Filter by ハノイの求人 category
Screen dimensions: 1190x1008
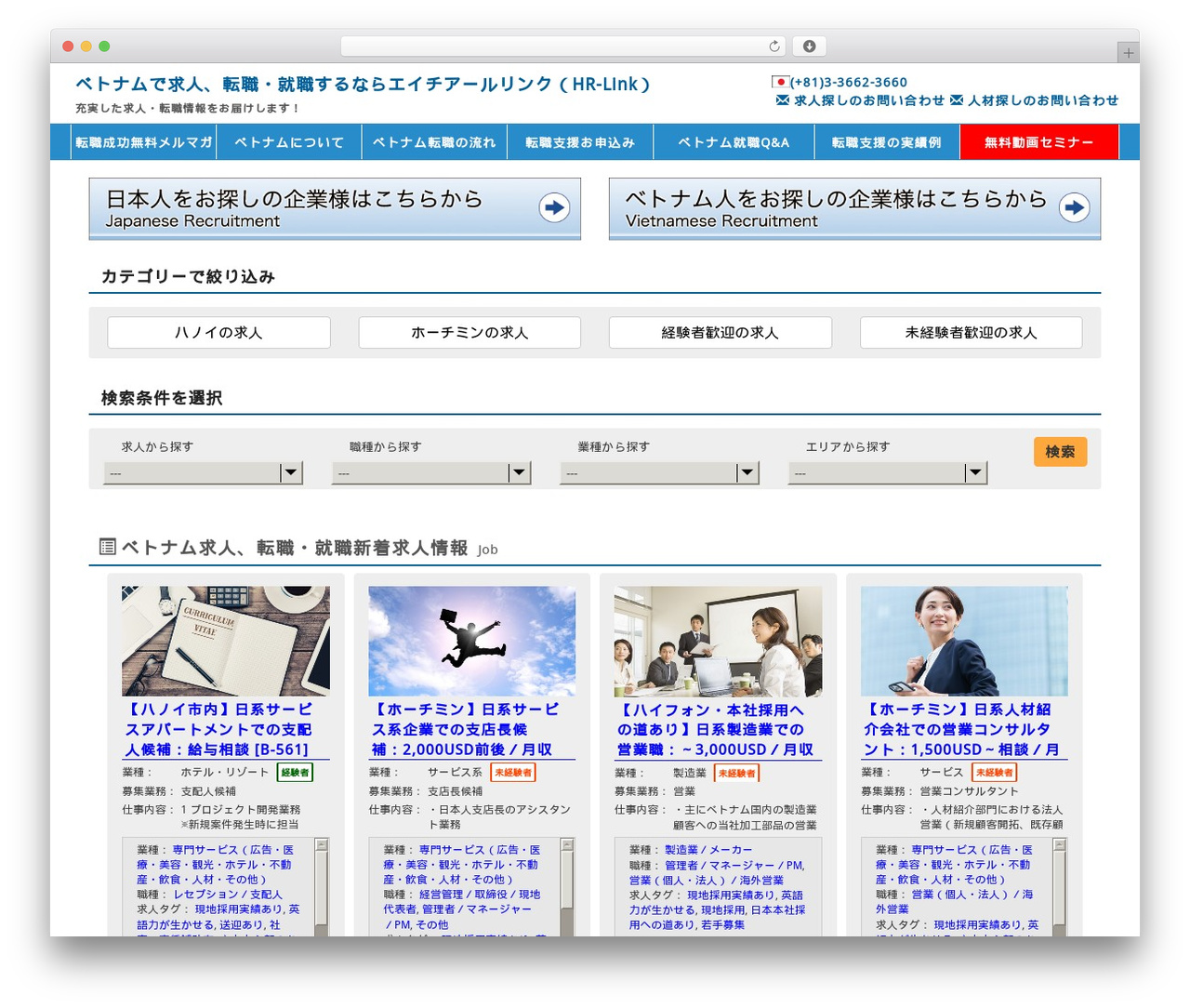click(218, 333)
